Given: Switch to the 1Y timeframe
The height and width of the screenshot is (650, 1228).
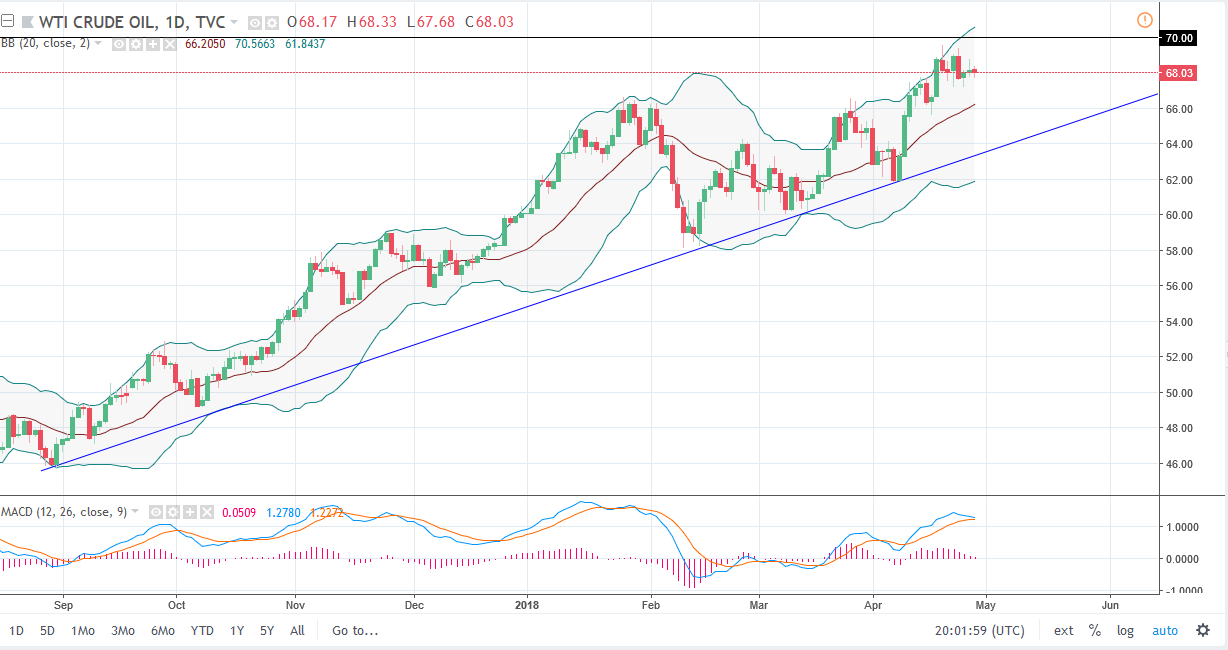Looking at the screenshot, I should (x=236, y=631).
